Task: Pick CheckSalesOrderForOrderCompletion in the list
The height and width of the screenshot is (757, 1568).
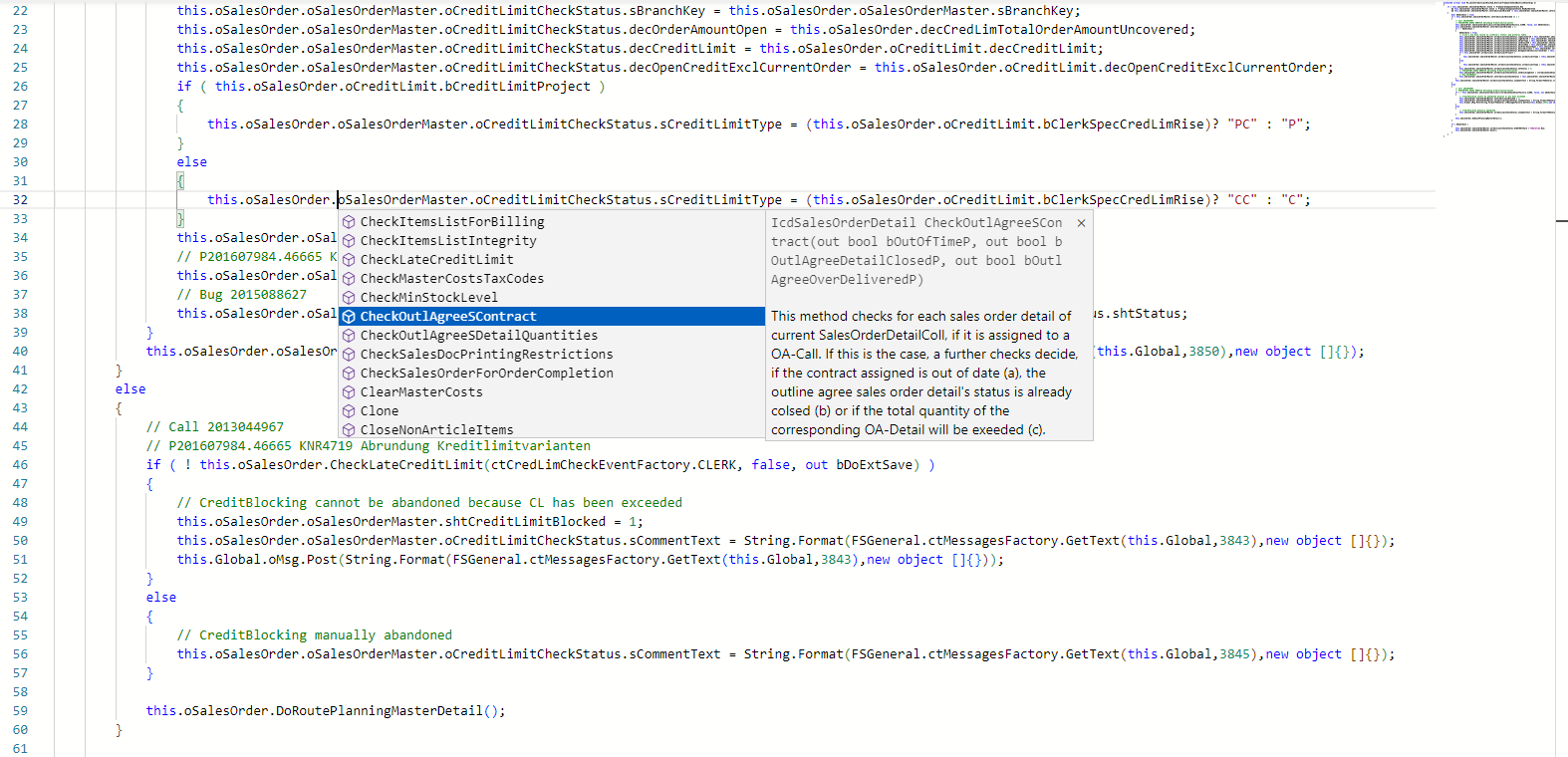Action: (551, 374)
